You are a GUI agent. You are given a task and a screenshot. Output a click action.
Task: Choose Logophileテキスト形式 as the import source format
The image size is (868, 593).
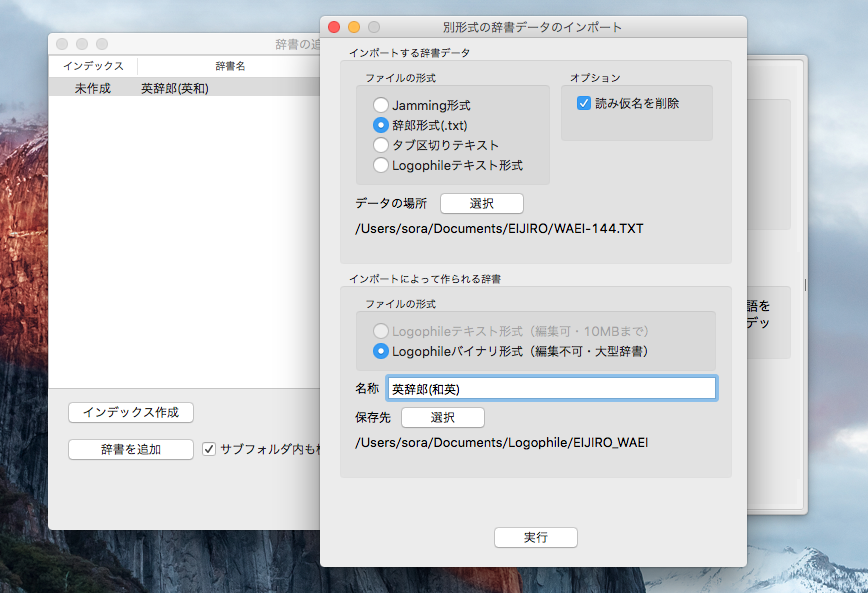(381, 165)
